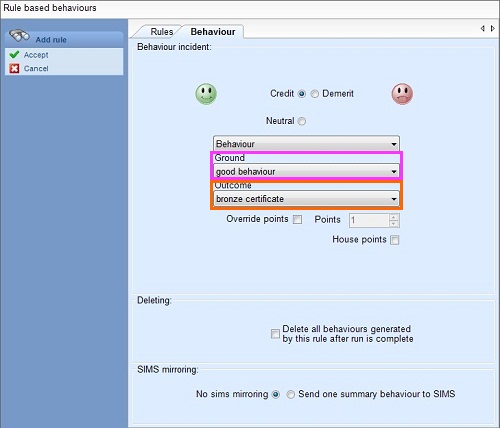This screenshot has height=428, width=500.
Task: Open the Outcome bronze certificate dropdown
Action: 306,199
